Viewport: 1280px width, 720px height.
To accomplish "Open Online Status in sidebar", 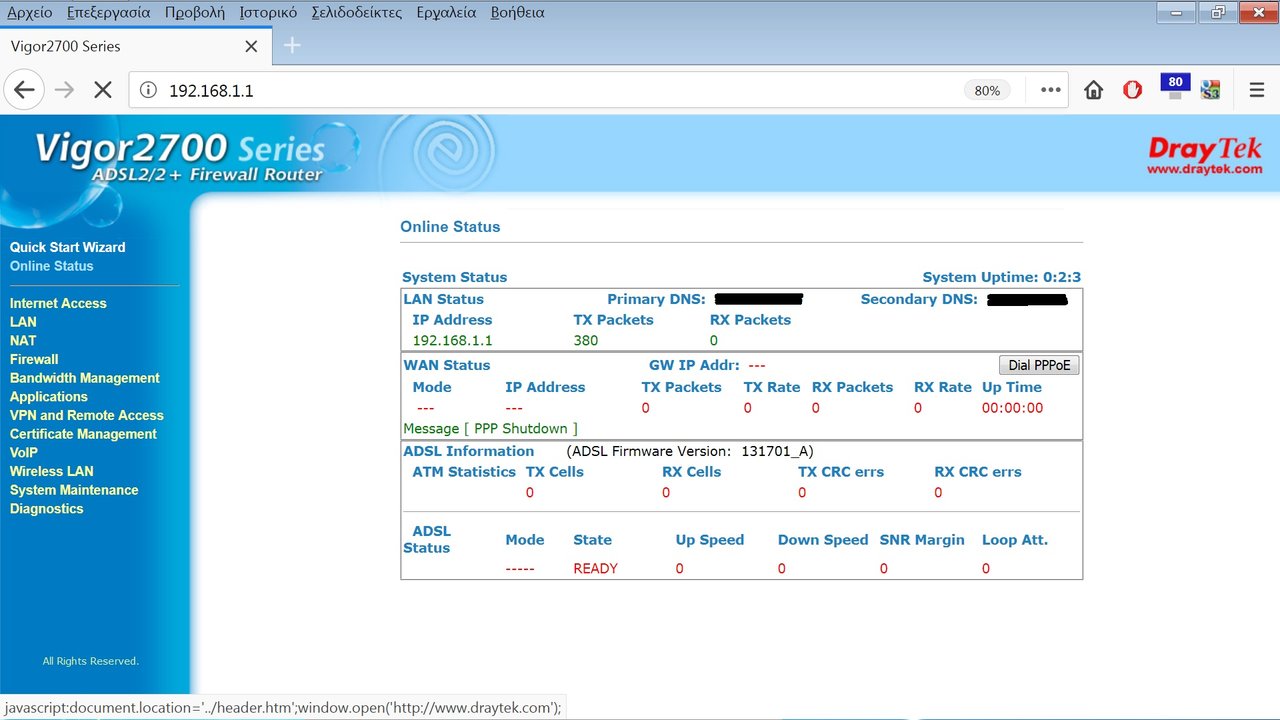I will (51, 266).
